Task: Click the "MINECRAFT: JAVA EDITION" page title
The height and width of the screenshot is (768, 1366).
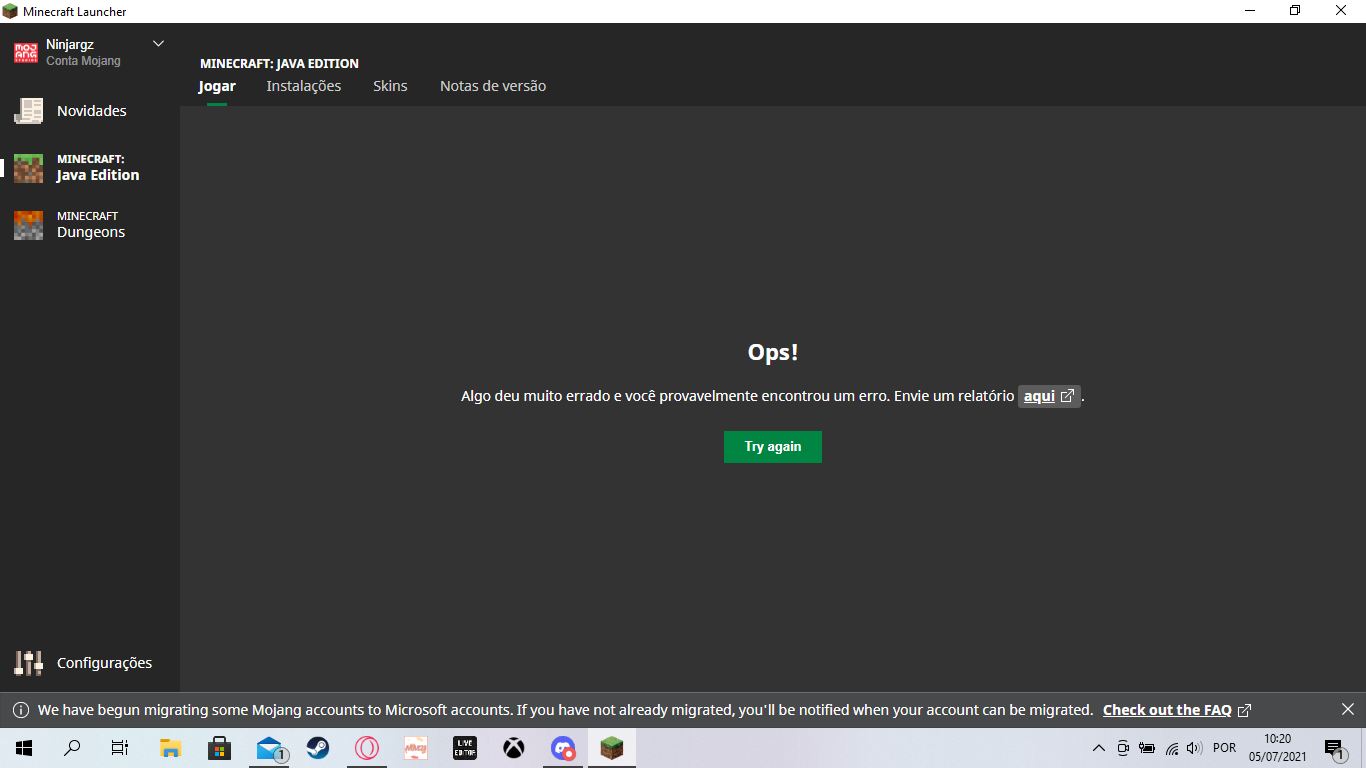Action: [x=279, y=64]
